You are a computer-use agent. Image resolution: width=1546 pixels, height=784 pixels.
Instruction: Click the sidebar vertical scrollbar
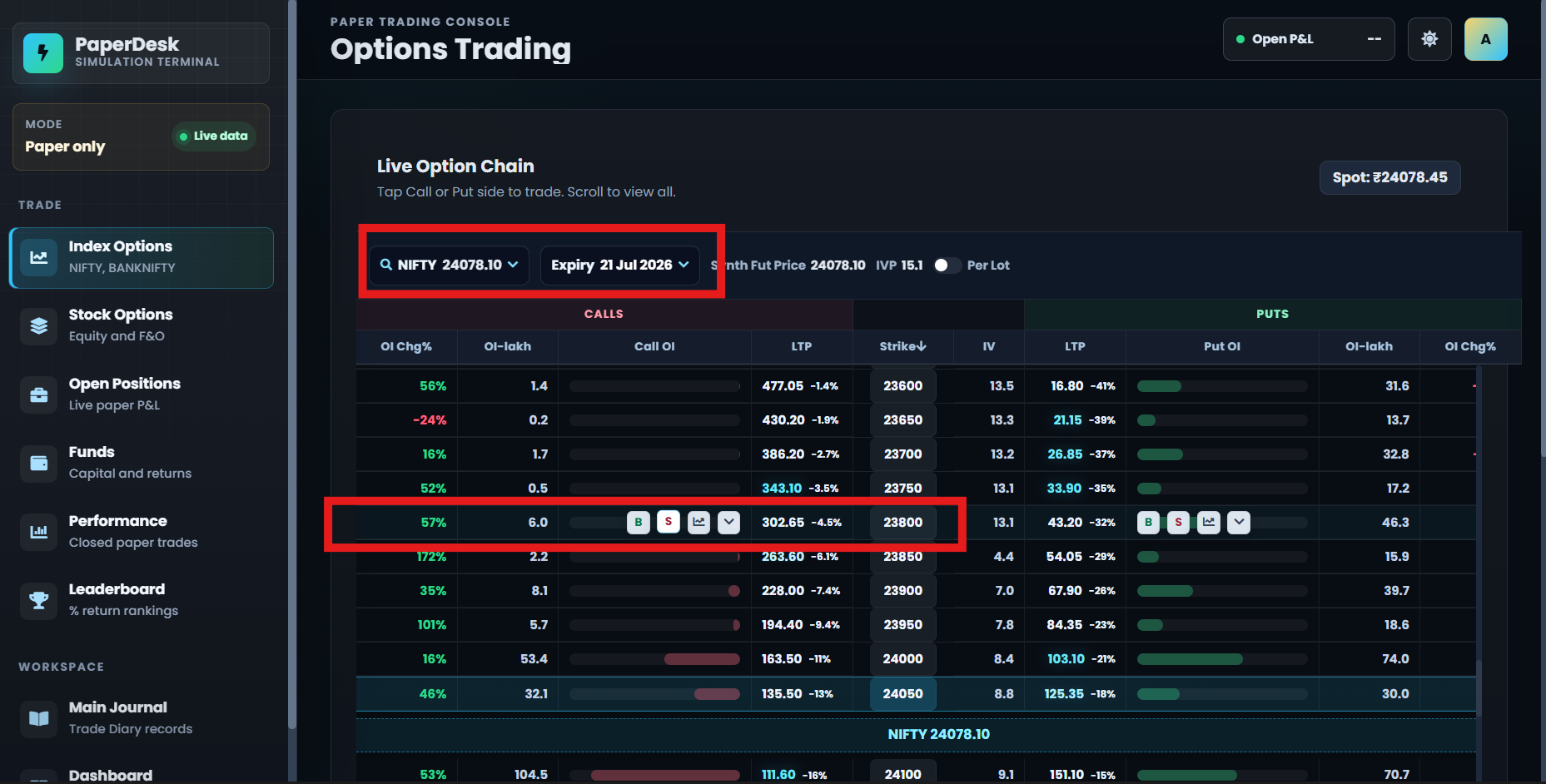click(x=292, y=366)
